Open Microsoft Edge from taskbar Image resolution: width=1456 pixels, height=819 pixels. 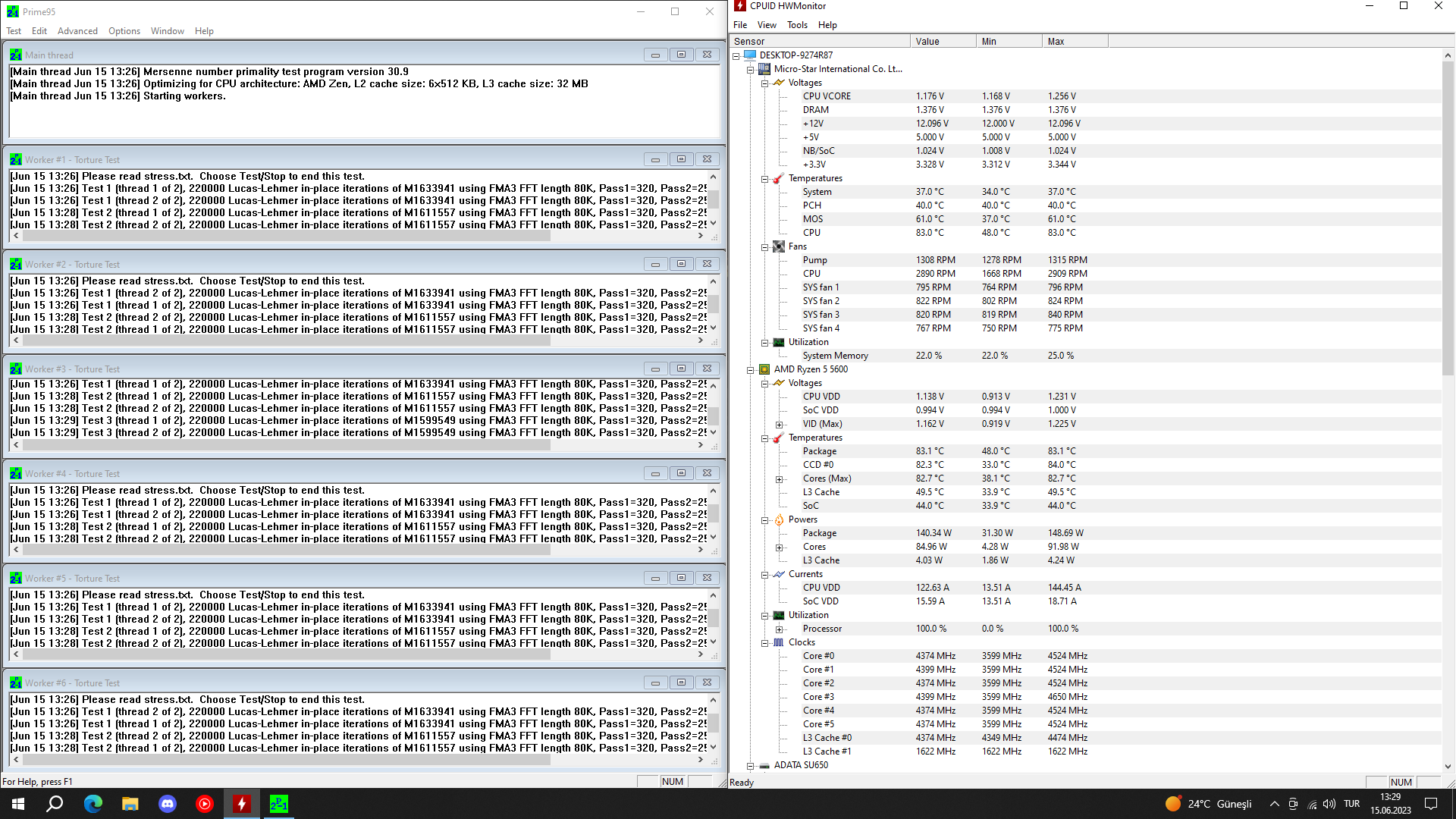pos(93,804)
